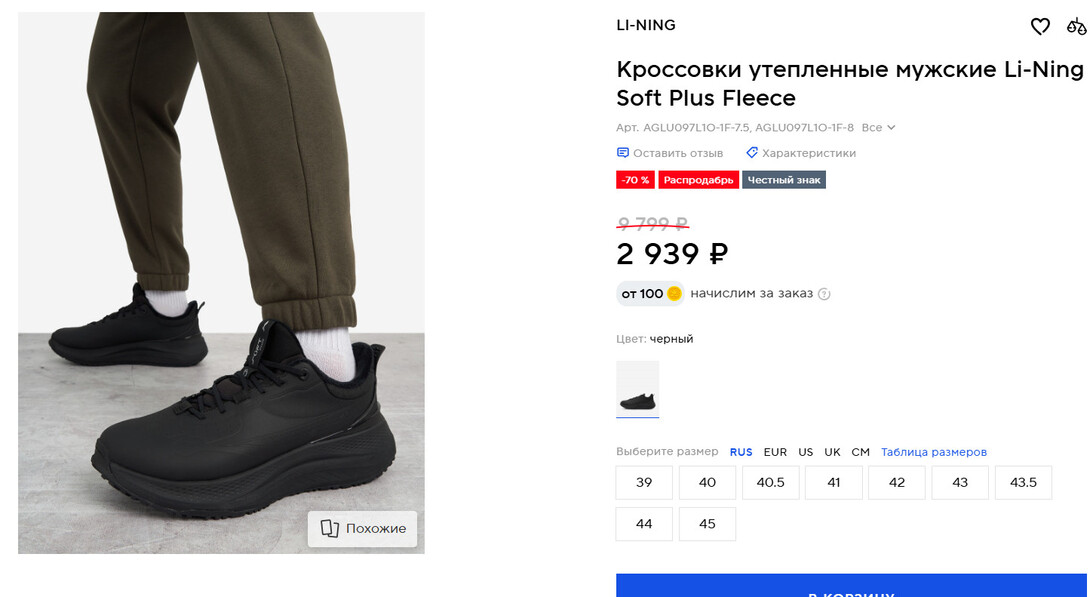Expand the 'Все' article numbers list
Screen dimensions: 1090x597
(x=878, y=128)
